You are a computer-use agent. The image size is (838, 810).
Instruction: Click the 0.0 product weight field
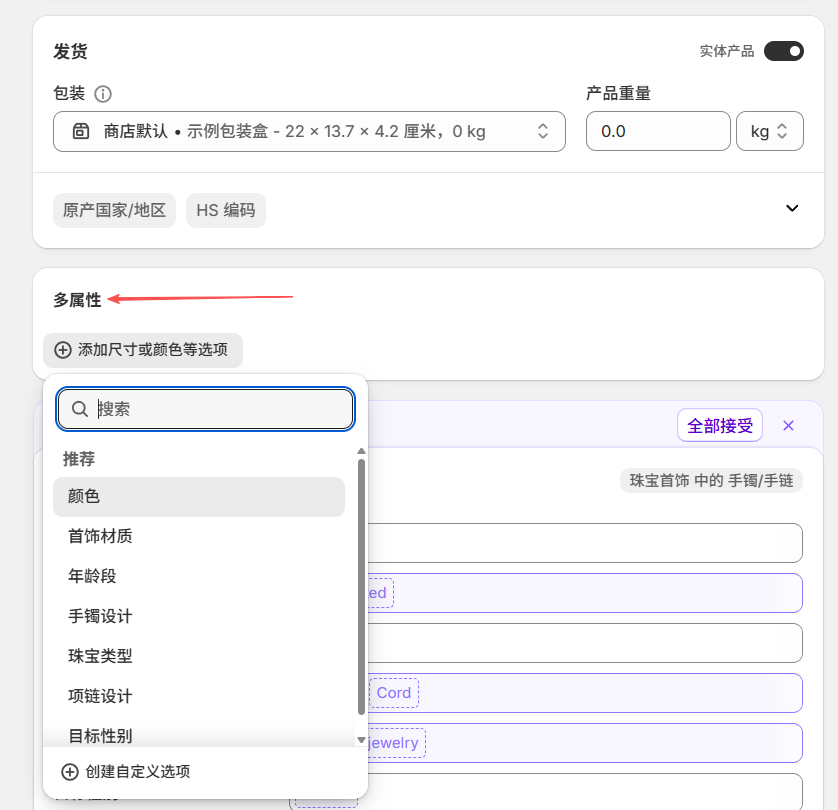pos(658,131)
